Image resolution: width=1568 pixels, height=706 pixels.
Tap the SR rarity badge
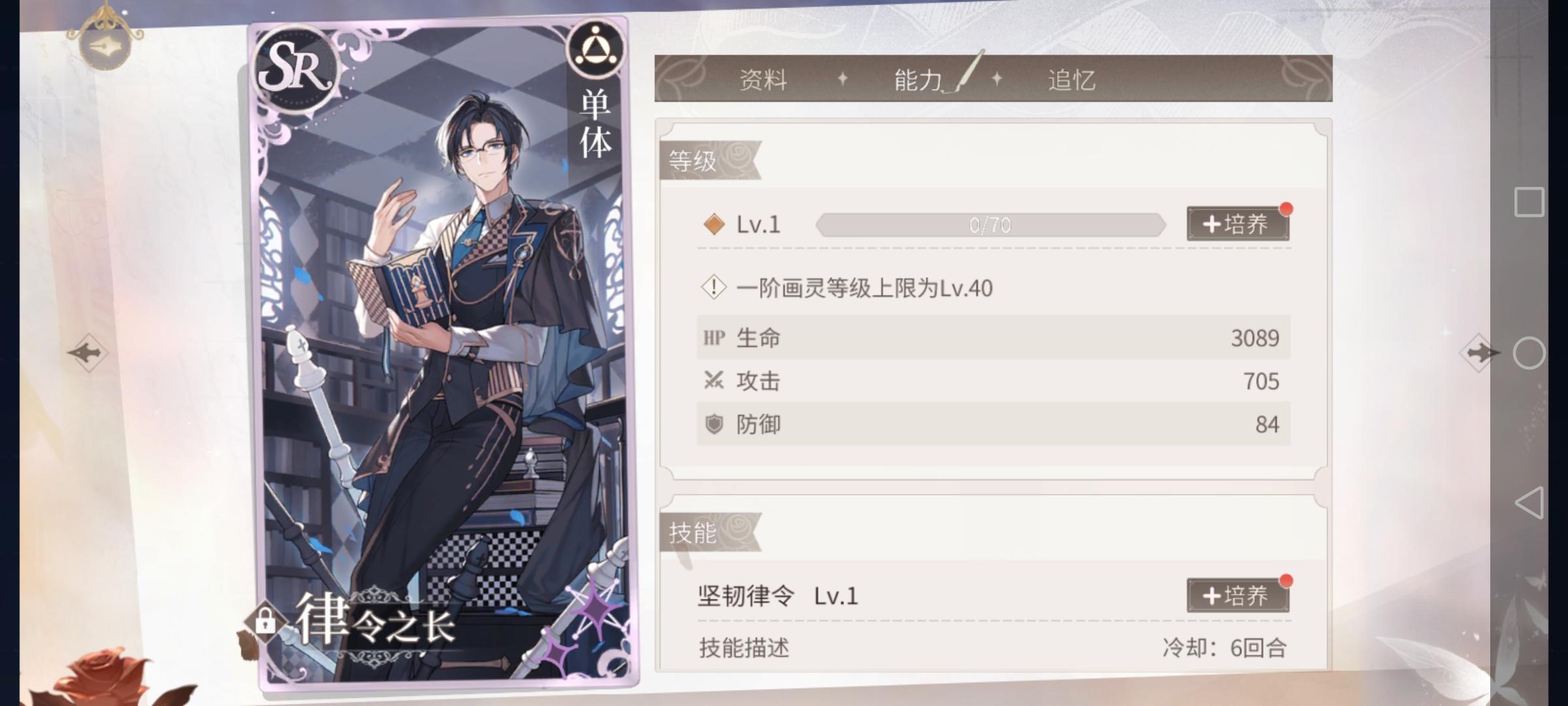click(x=297, y=69)
